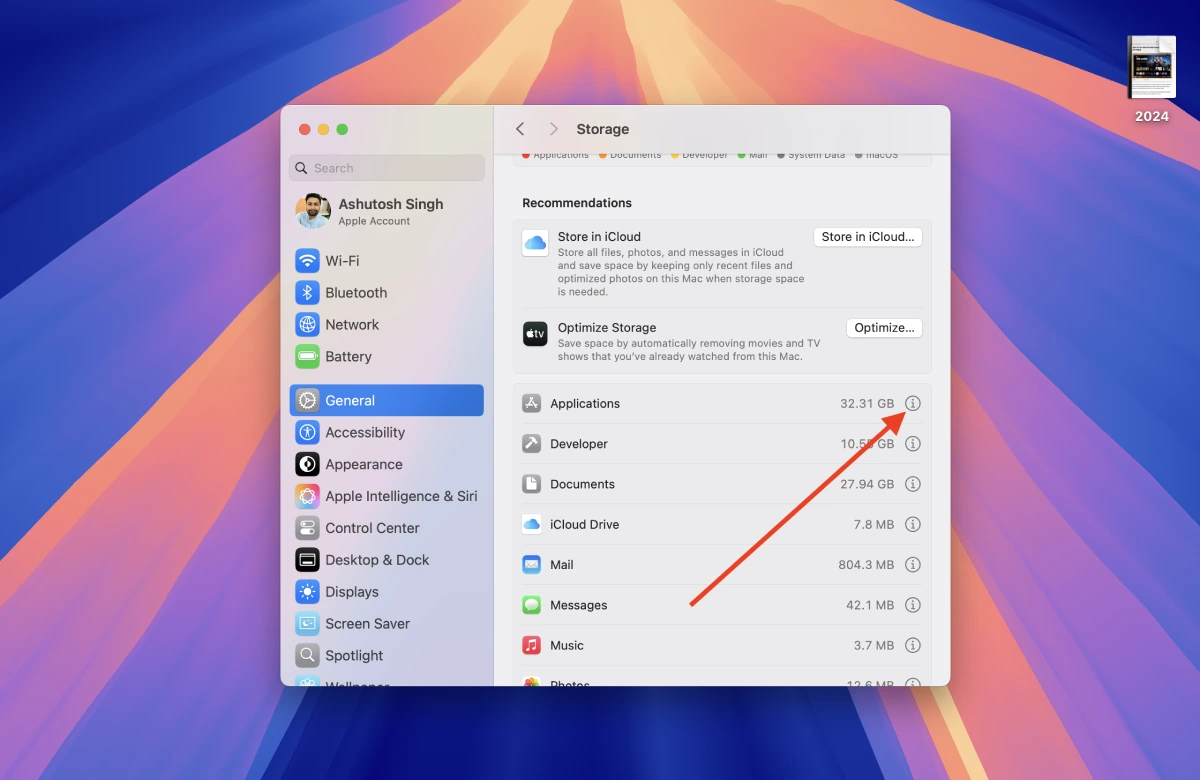Open Desktop & Dock settings
Viewport: 1200px width, 780px height.
pos(387,560)
